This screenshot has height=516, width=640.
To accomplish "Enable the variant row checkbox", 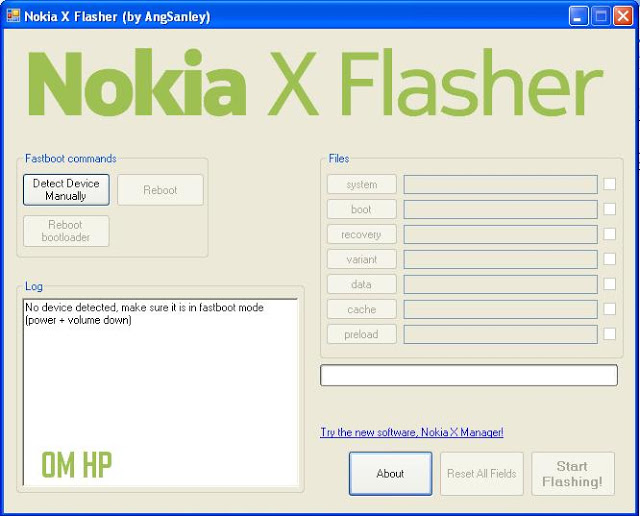I will pyautogui.click(x=609, y=259).
